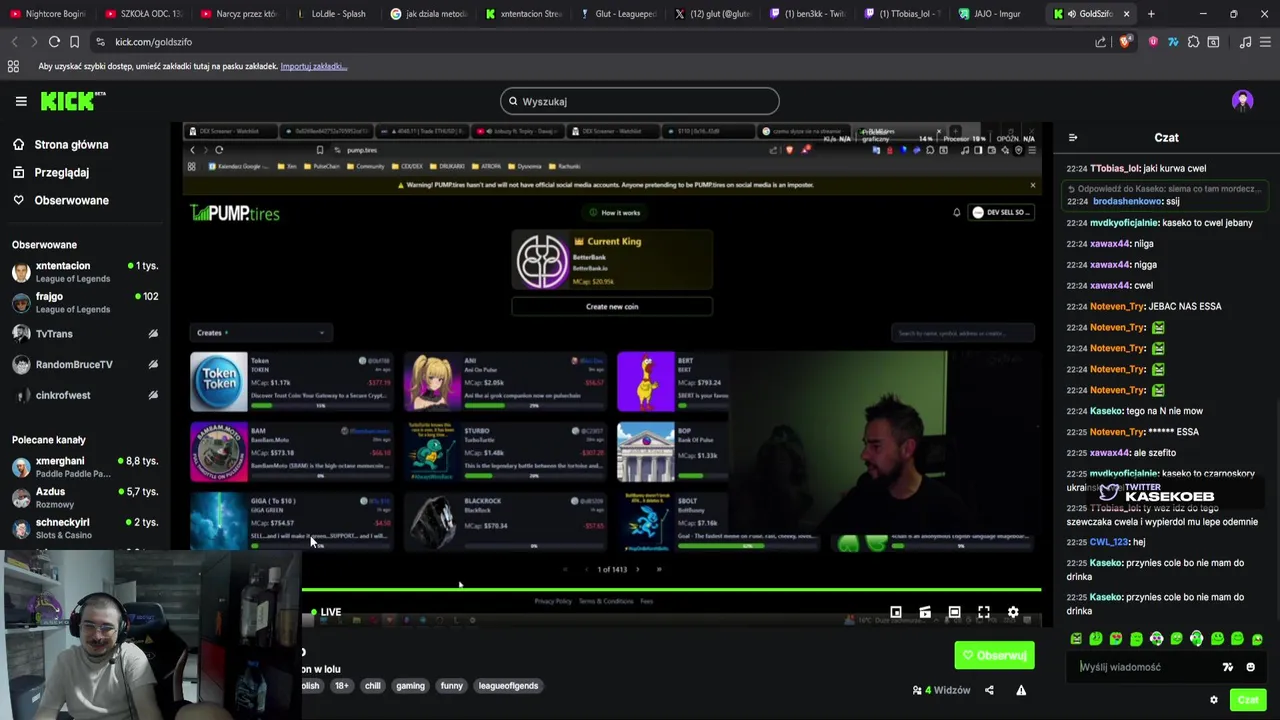Viewport: 1280px width, 720px height.
Task: Click Importuj zakładki link
Action: tap(313, 66)
